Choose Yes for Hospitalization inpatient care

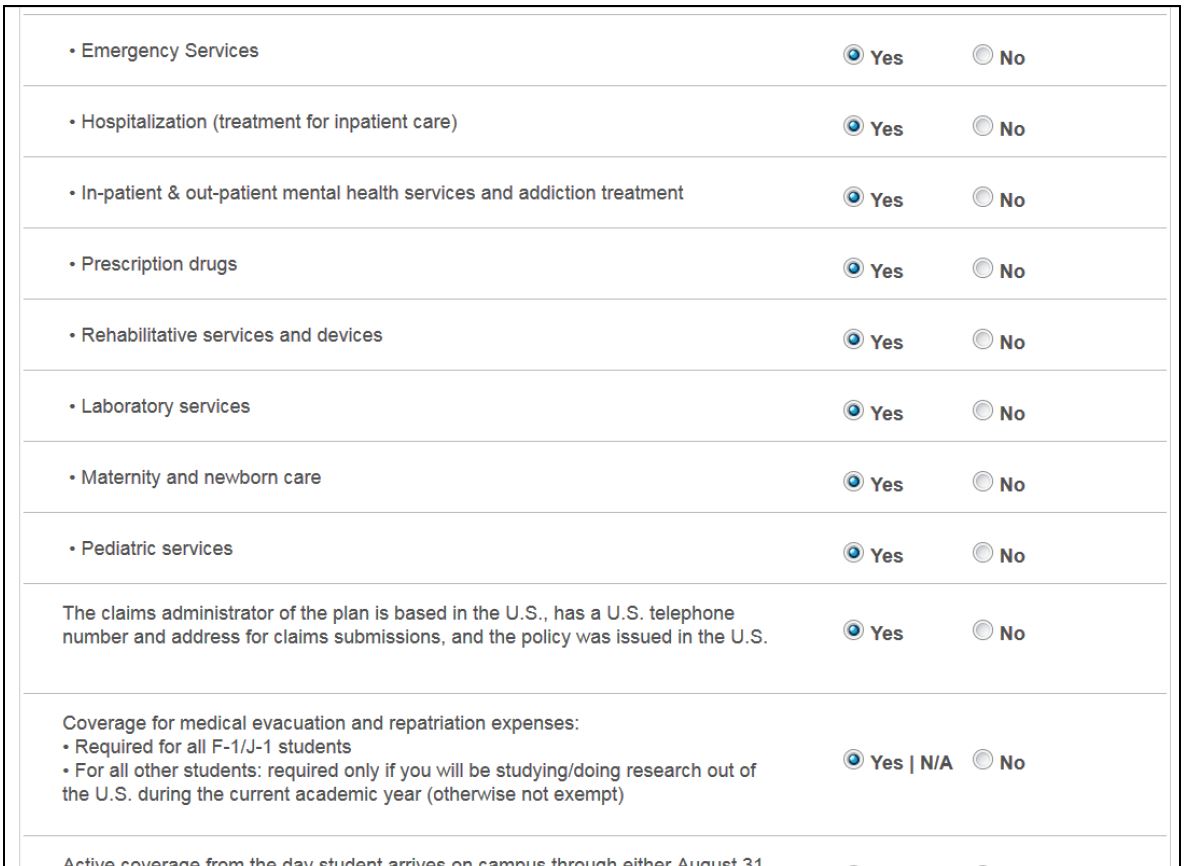tap(853, 126)
